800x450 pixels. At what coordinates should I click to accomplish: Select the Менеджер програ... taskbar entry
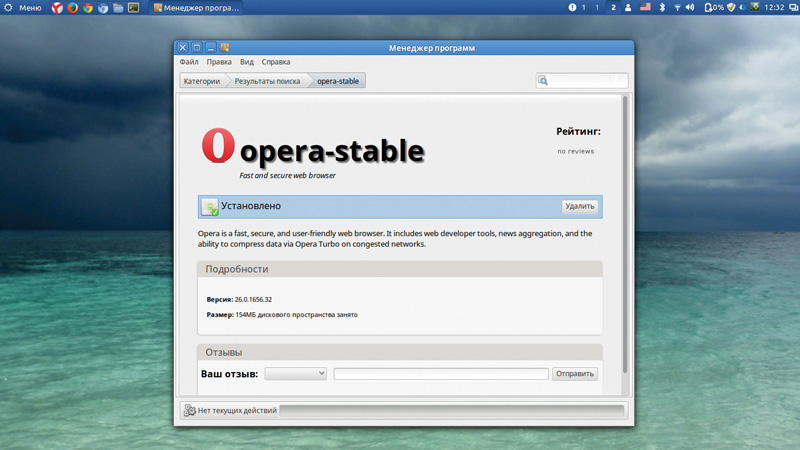[x=196, y=8]
